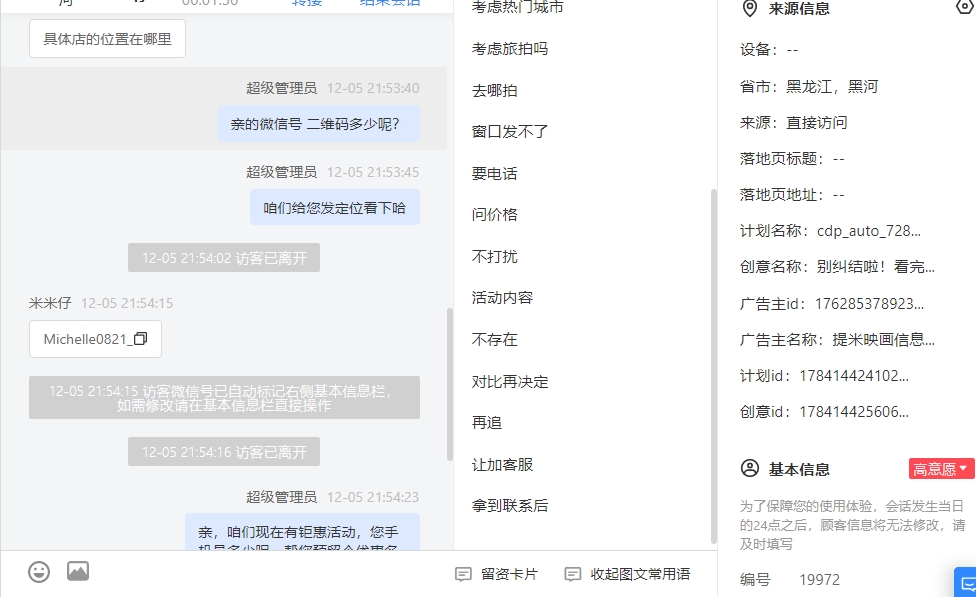Choose the 活动内容 quick phrase
The image size is (976, 597).
[502, 298]
